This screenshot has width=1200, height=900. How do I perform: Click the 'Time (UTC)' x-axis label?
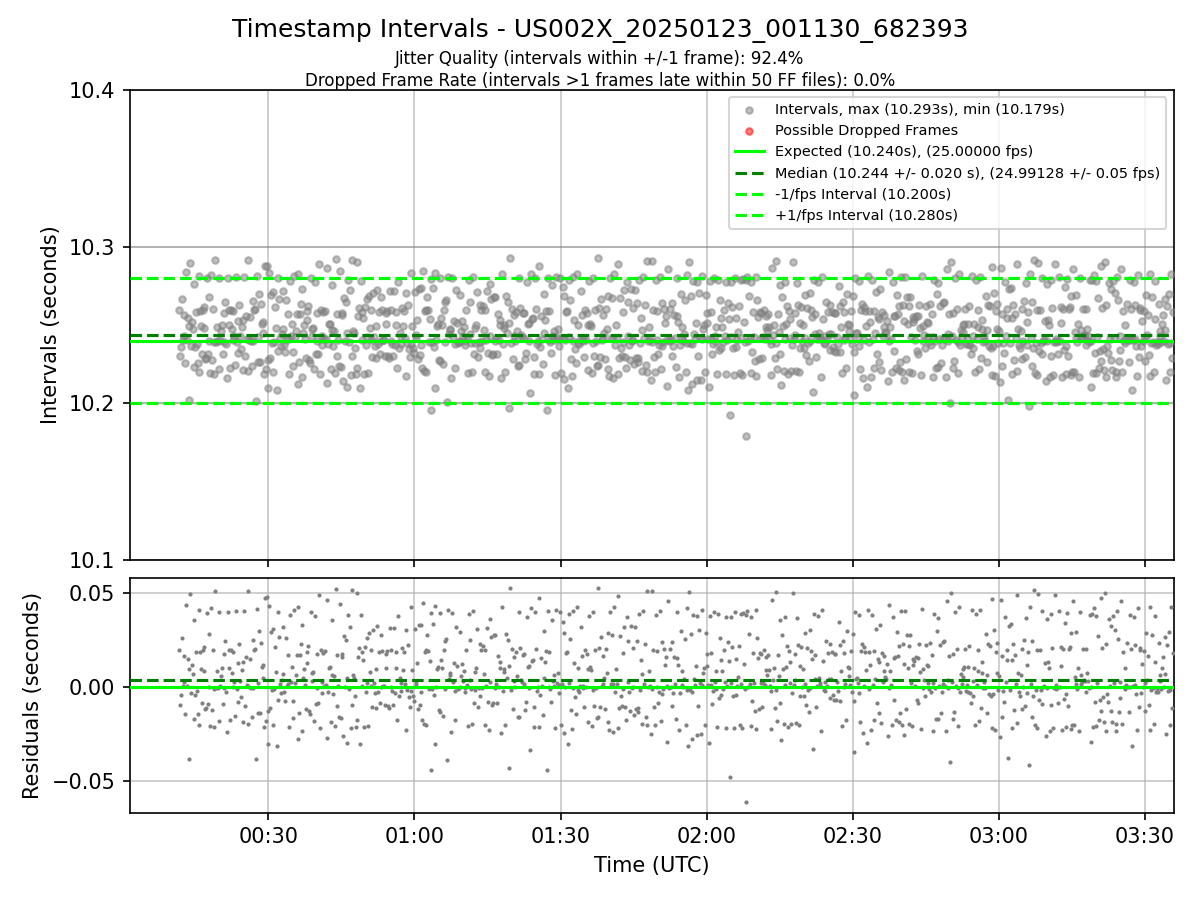click(651, 865)
